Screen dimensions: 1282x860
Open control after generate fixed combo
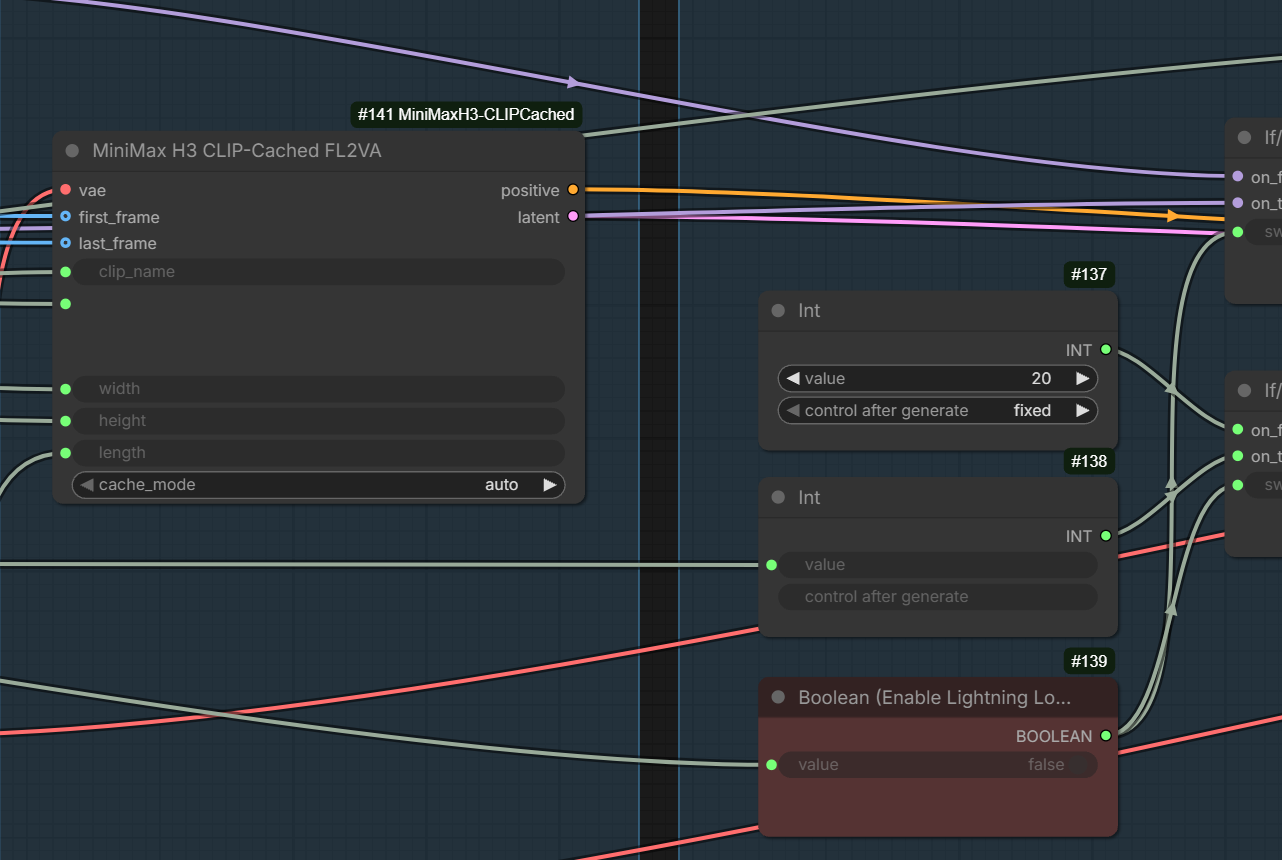point(938,411)
